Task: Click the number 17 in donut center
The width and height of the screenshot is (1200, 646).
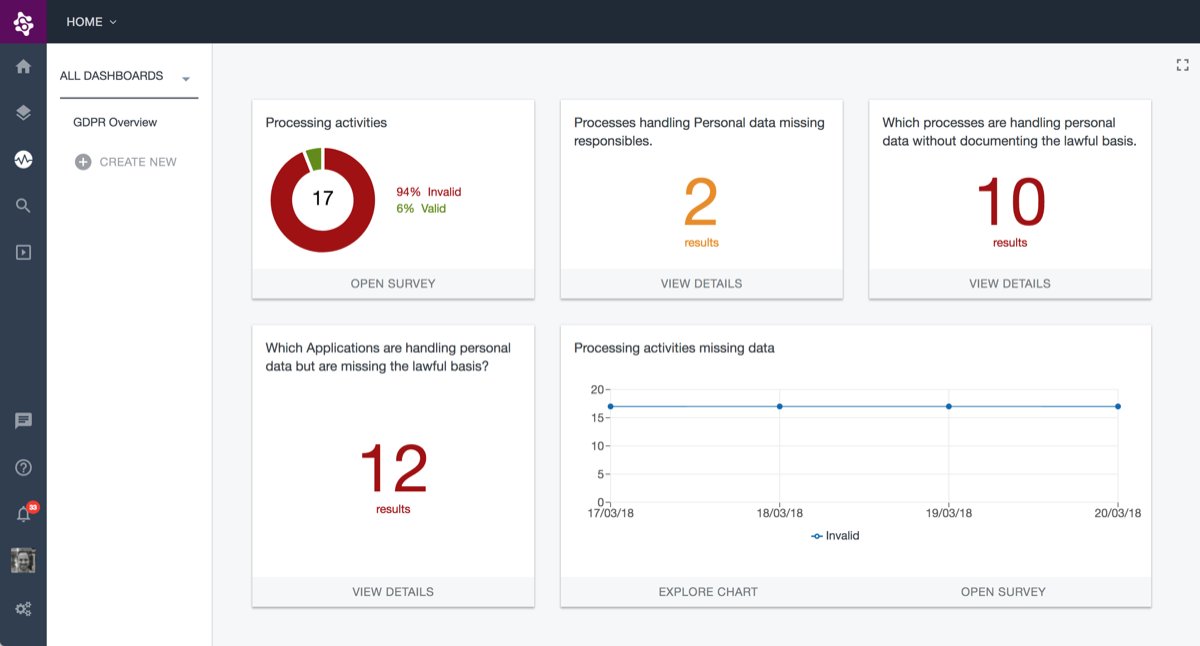Action: [x=322, y=199]
